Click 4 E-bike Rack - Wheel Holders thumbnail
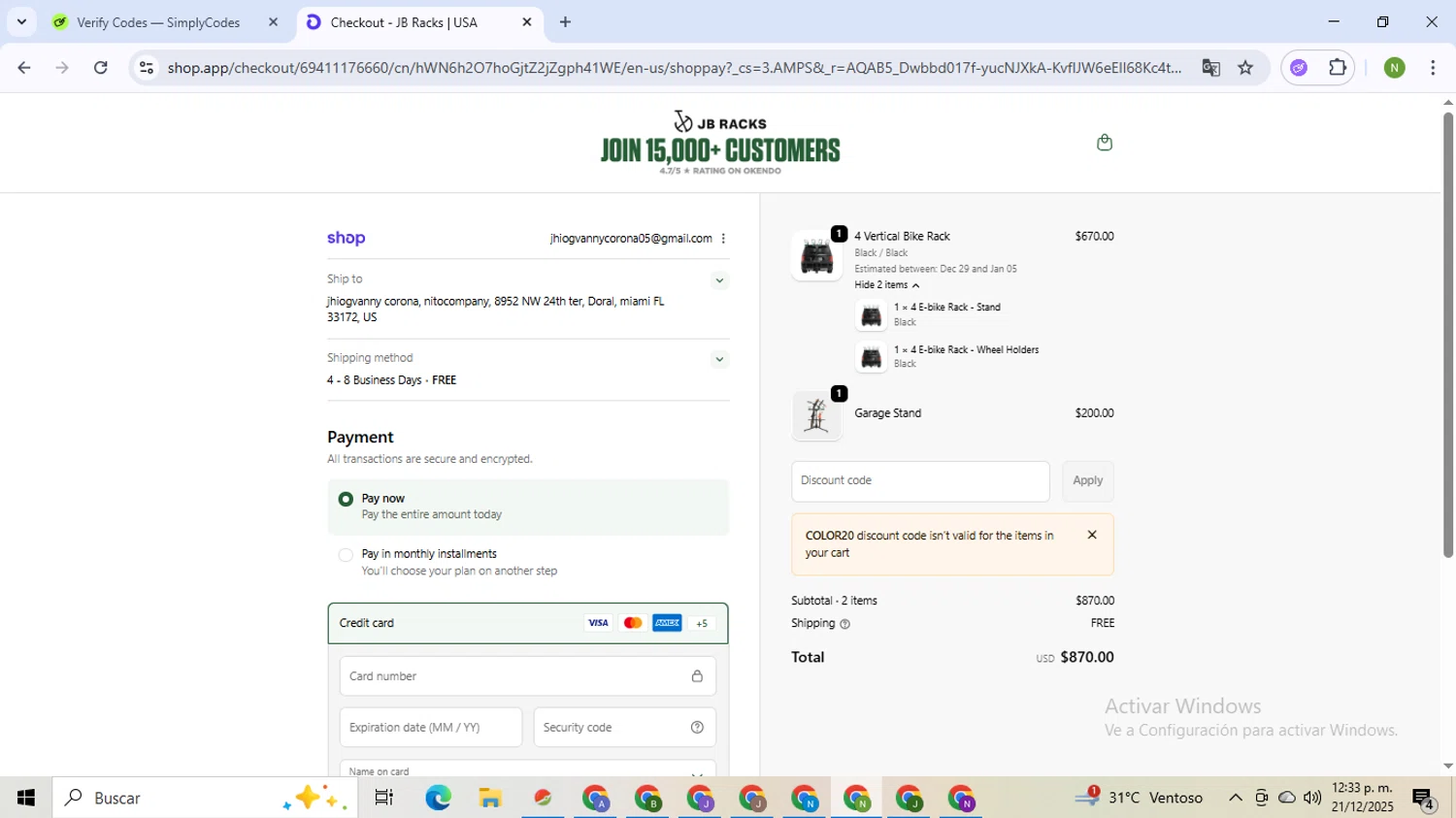This screenshot has width=1456, height=818. [871, 358]
